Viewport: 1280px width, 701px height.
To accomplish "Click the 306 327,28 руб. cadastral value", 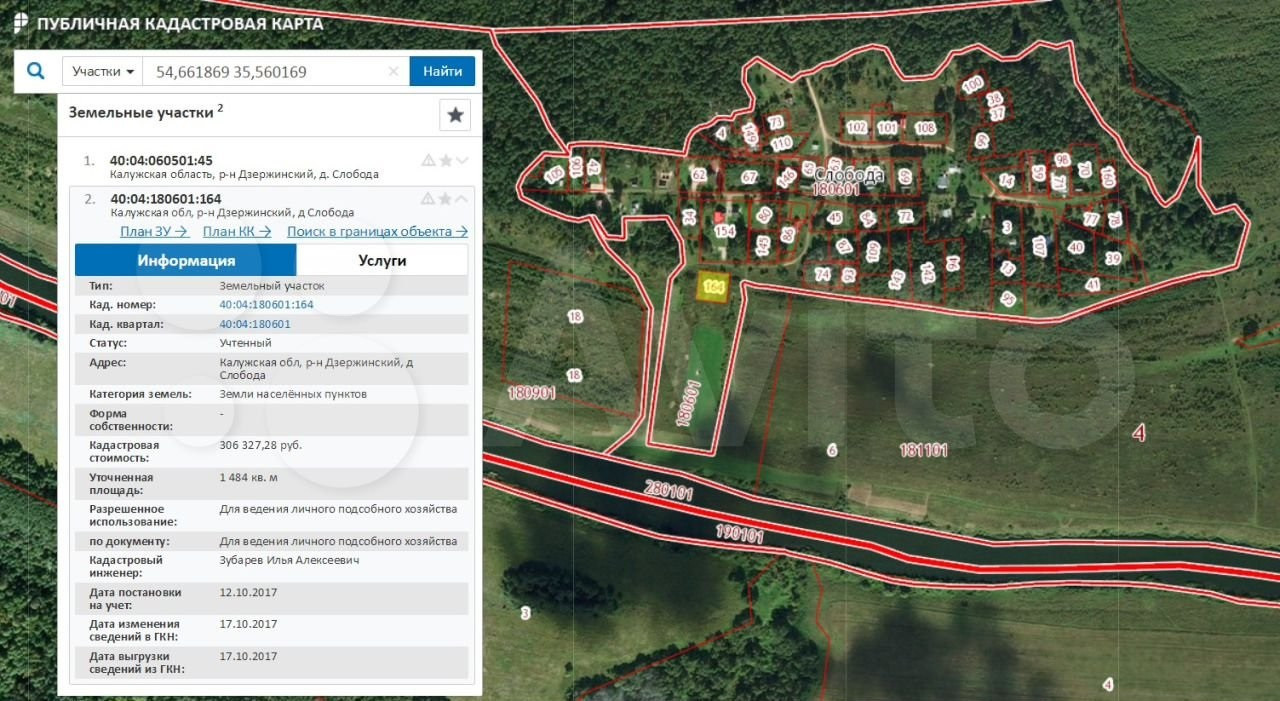I will pos(260,444).
